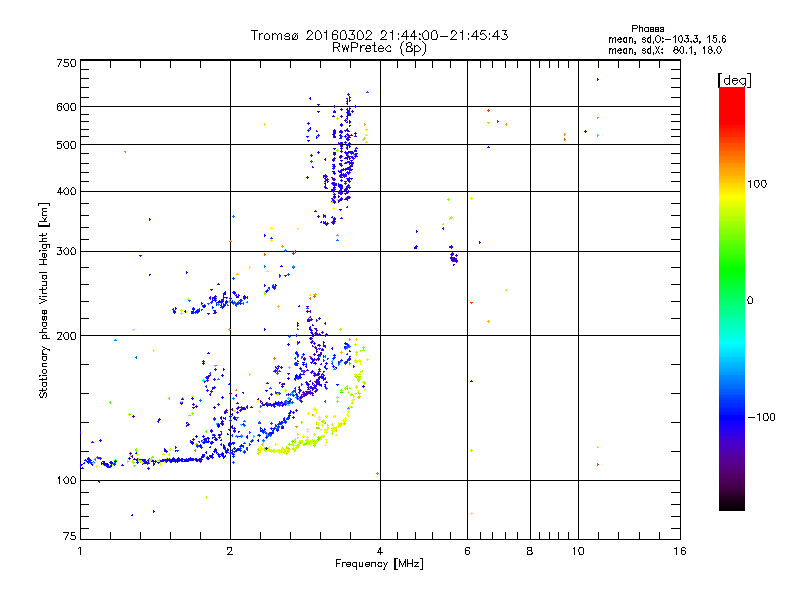Click the plot title 'Tromsø 20160302 21:44:00-21:45:43'
Screen dimensions: 800x600
[379, 35]
